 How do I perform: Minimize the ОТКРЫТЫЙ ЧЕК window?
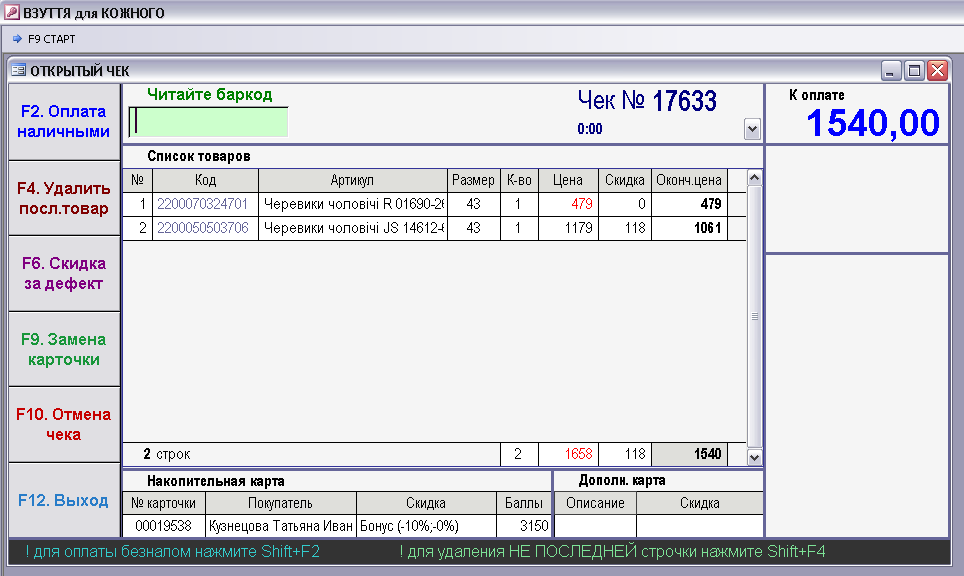[x=891, y=71]
